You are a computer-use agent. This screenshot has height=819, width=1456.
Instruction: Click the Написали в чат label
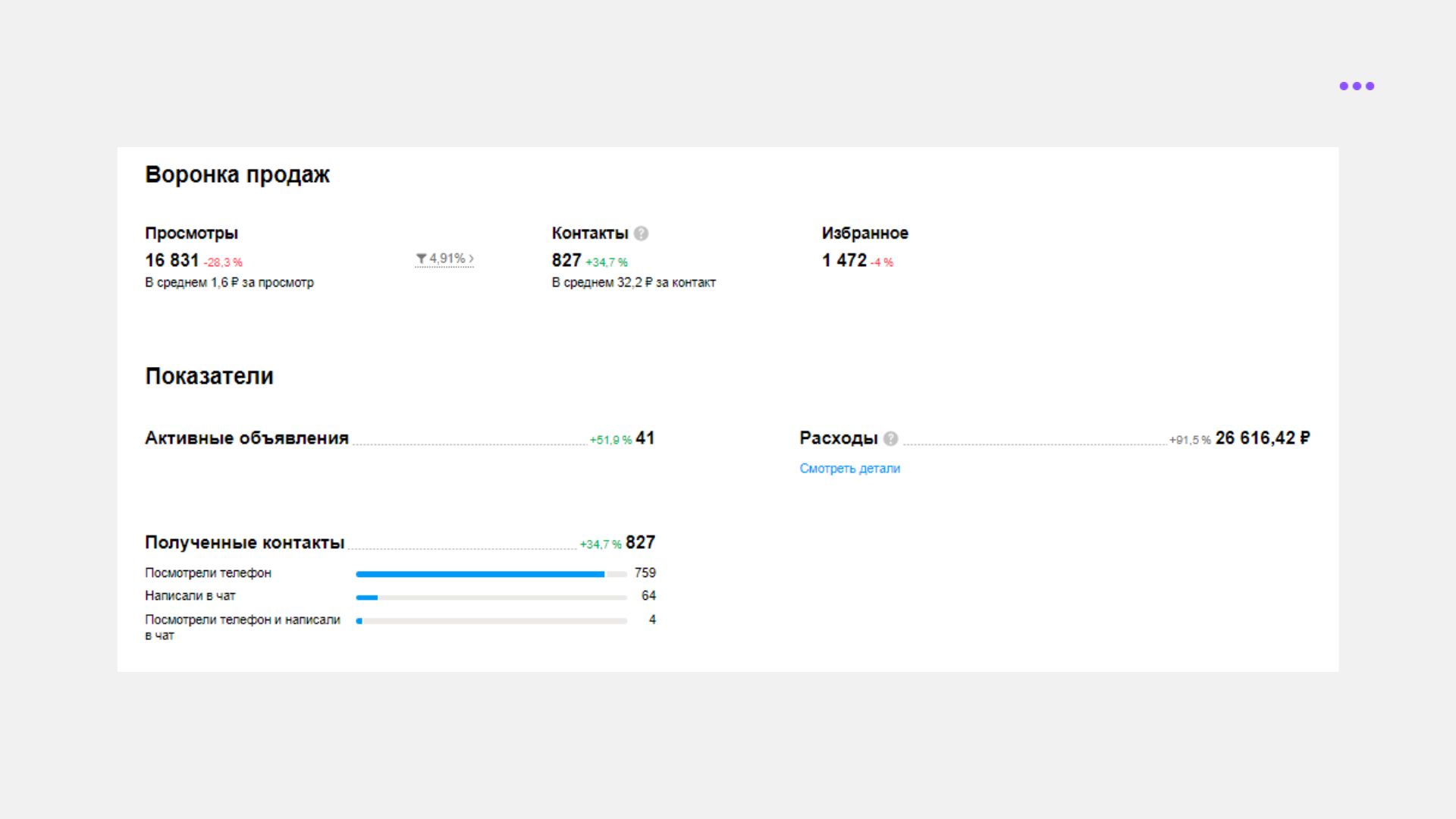pyautogui.click(x=190, y=596)
